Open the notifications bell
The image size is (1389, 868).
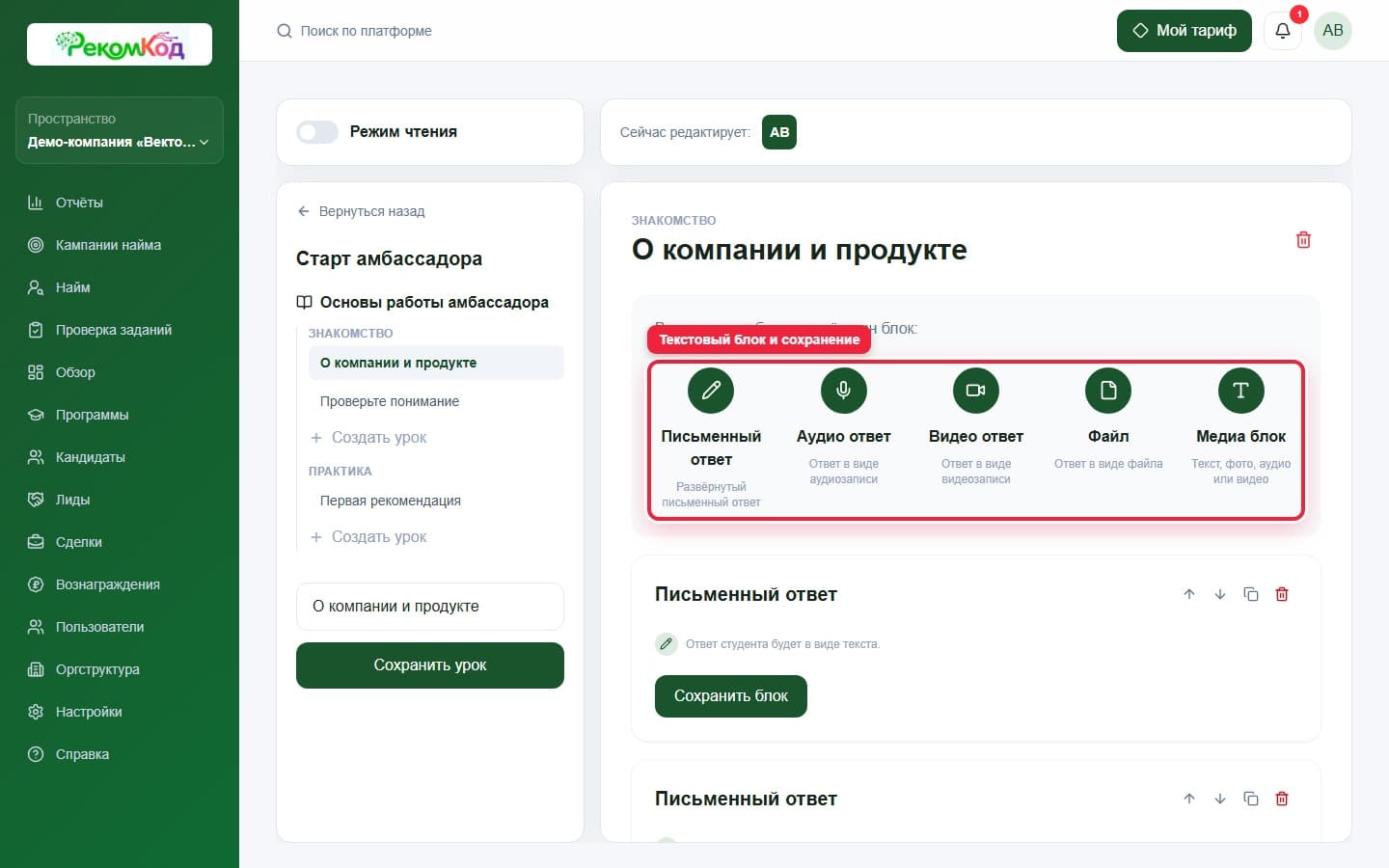[x=1283, y=31]
